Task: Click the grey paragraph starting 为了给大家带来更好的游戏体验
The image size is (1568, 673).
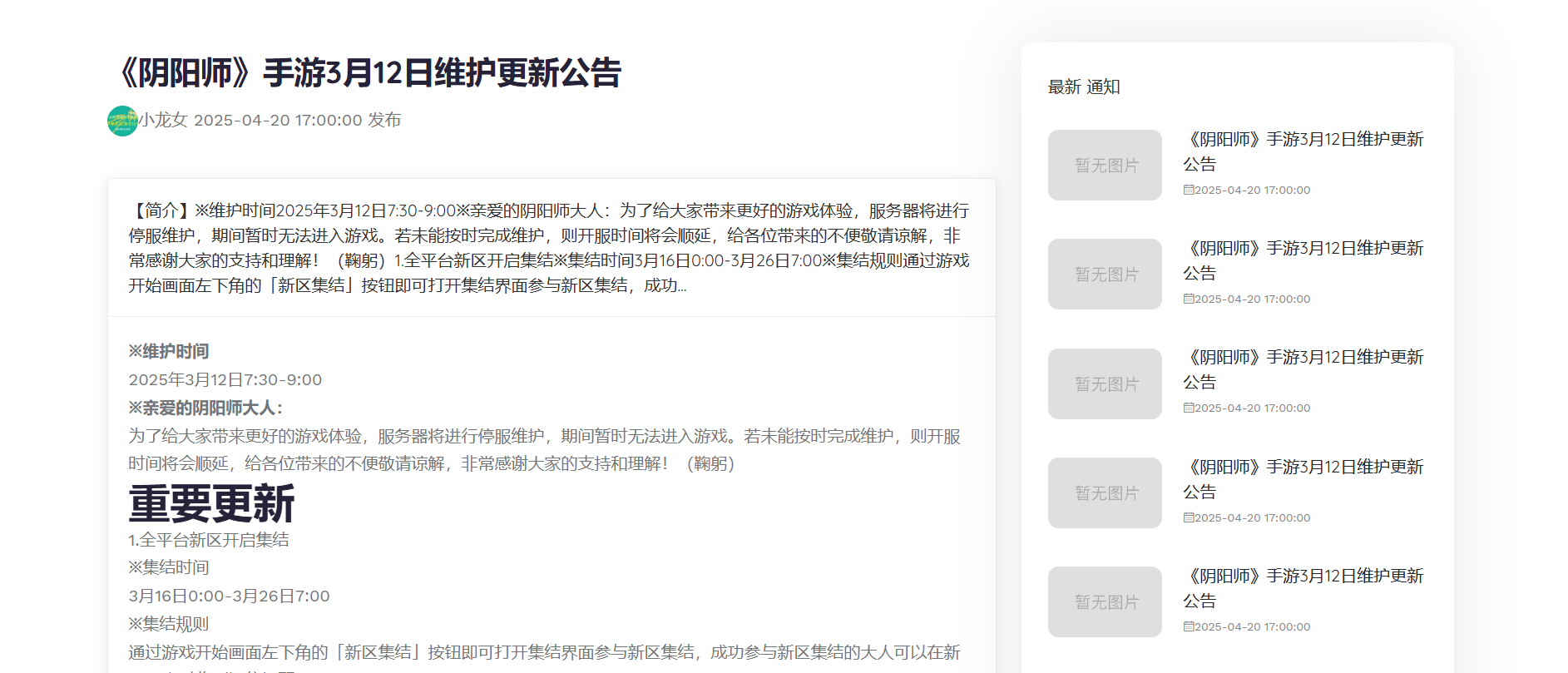Action: pos(545,450)
